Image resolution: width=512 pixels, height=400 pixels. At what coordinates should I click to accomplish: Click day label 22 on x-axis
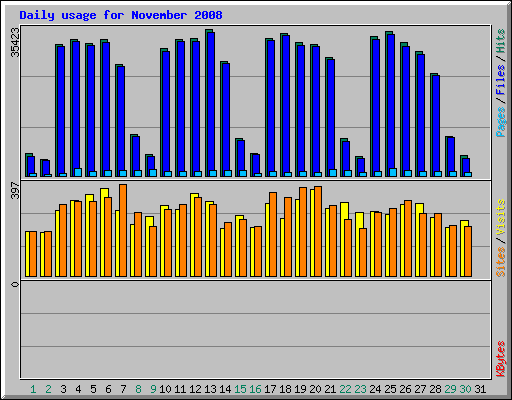(x=345, y=389)
